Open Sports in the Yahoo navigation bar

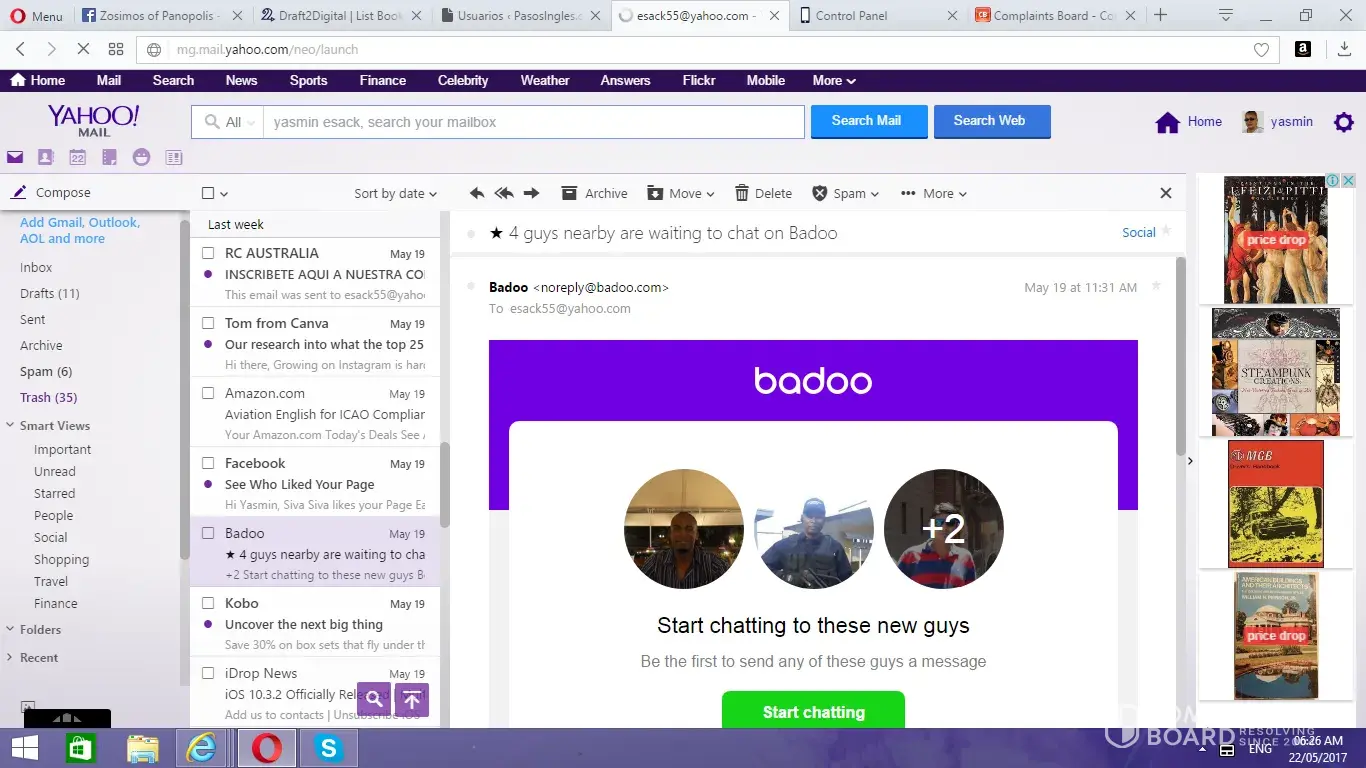point(308,81)
